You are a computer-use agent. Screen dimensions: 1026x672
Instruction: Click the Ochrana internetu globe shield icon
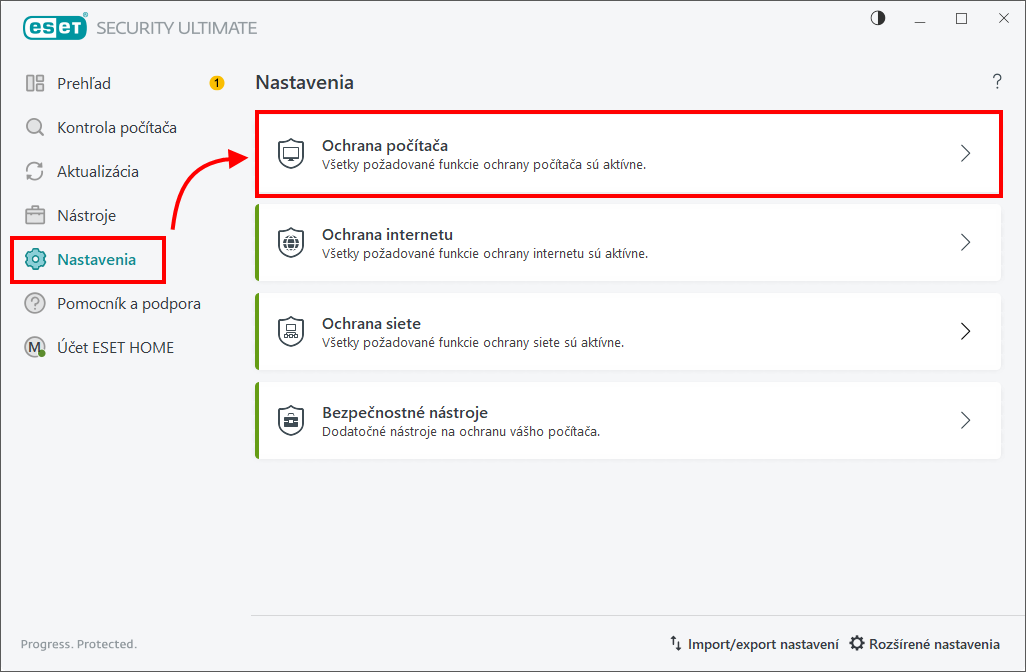291,243
